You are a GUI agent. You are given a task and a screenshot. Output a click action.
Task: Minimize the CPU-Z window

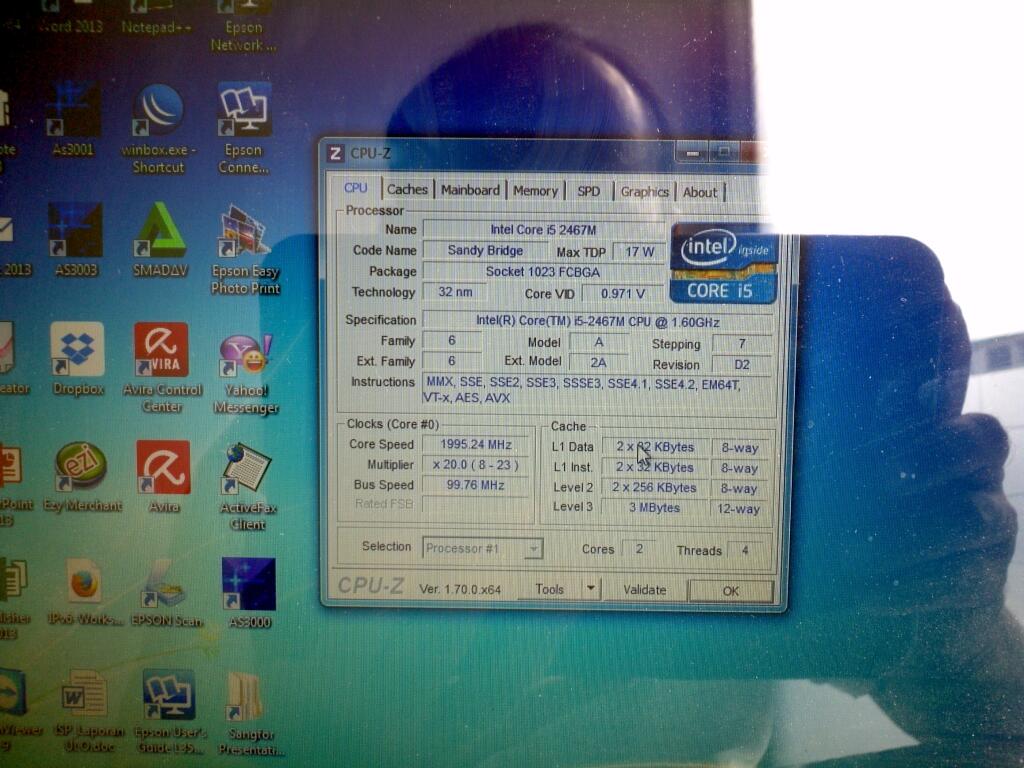click(x=692, y=153)
